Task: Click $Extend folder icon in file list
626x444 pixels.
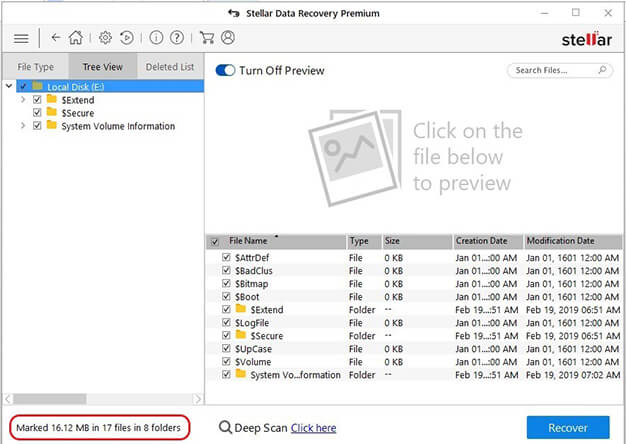Action: point(241,309)
